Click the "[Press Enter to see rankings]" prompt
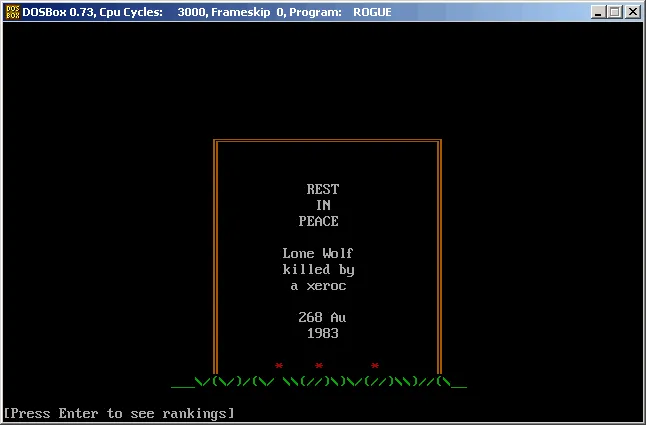The image size is (646, 425). pos(119,413)
